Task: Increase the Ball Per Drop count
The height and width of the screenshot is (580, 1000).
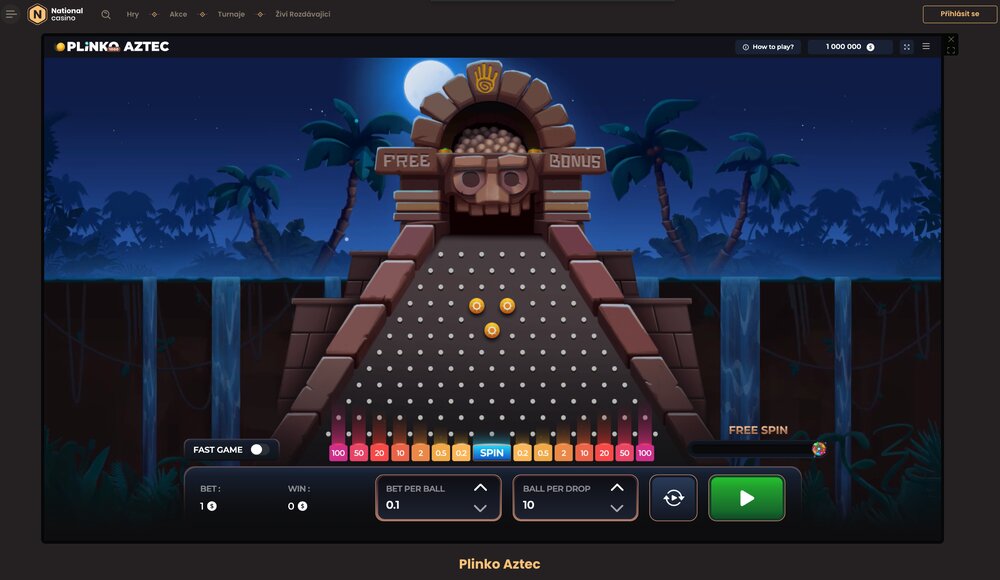Action: [x=617, y=488]
